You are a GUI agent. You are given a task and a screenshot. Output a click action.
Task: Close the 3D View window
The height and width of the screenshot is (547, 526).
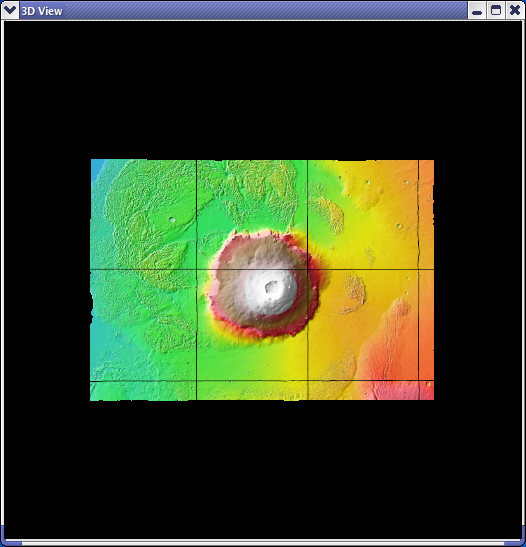[x=515, y=10]
